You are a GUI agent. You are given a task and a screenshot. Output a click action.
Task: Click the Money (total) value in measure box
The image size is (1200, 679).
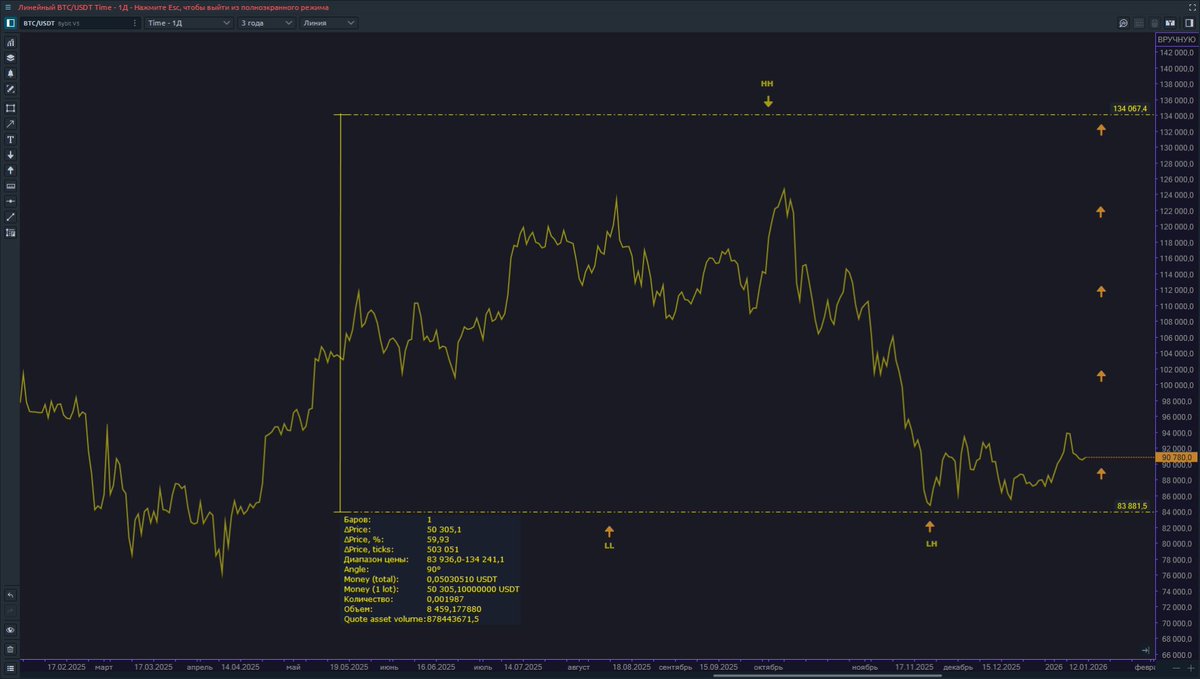pyautogui.click(x=461, y=579)
